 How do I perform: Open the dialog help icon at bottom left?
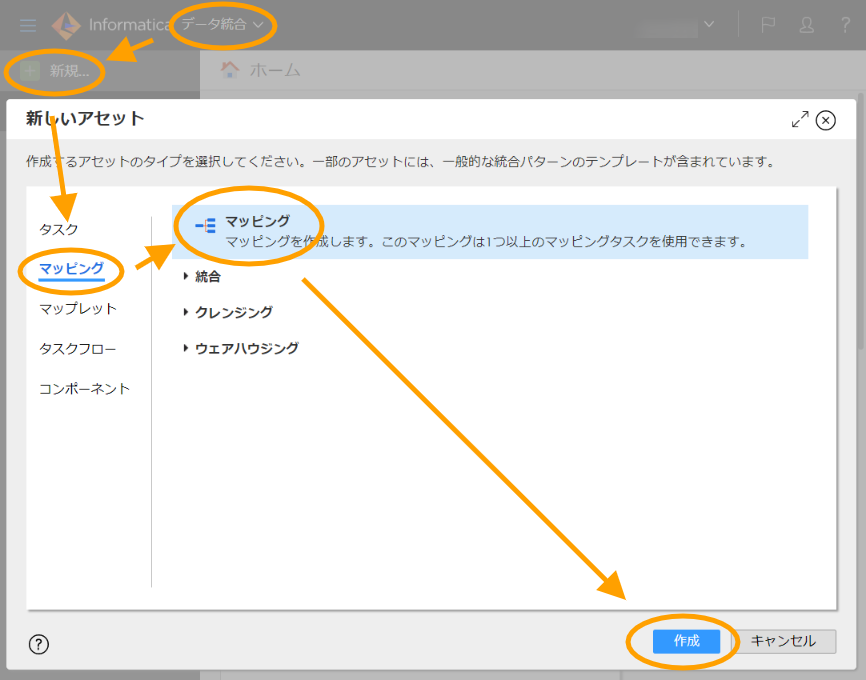pos(39,644)
